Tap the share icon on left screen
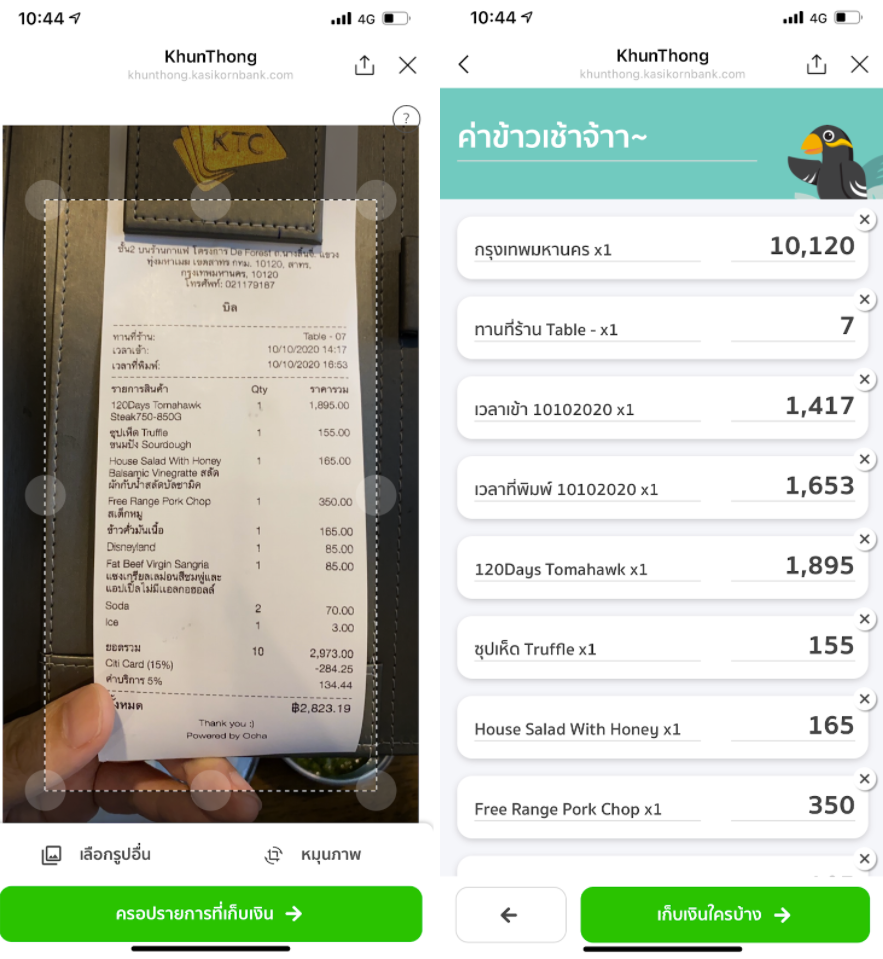 [364, 65]
